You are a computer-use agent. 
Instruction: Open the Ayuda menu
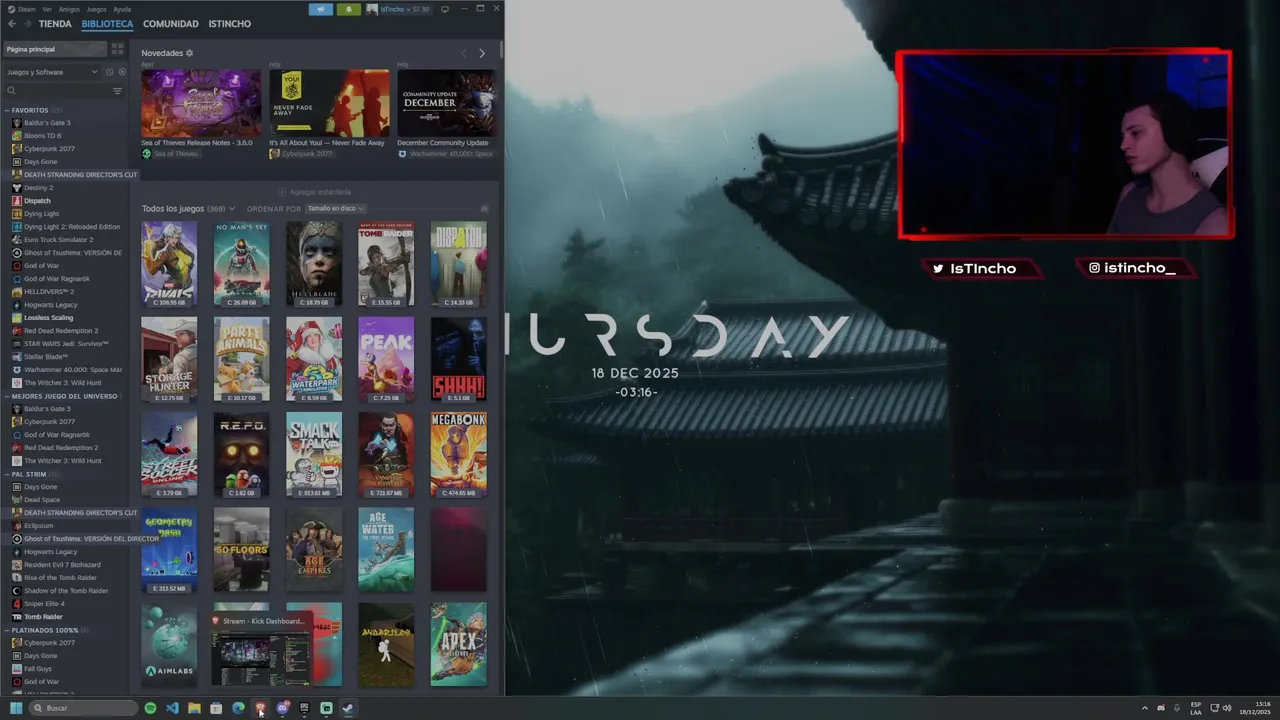122,9
